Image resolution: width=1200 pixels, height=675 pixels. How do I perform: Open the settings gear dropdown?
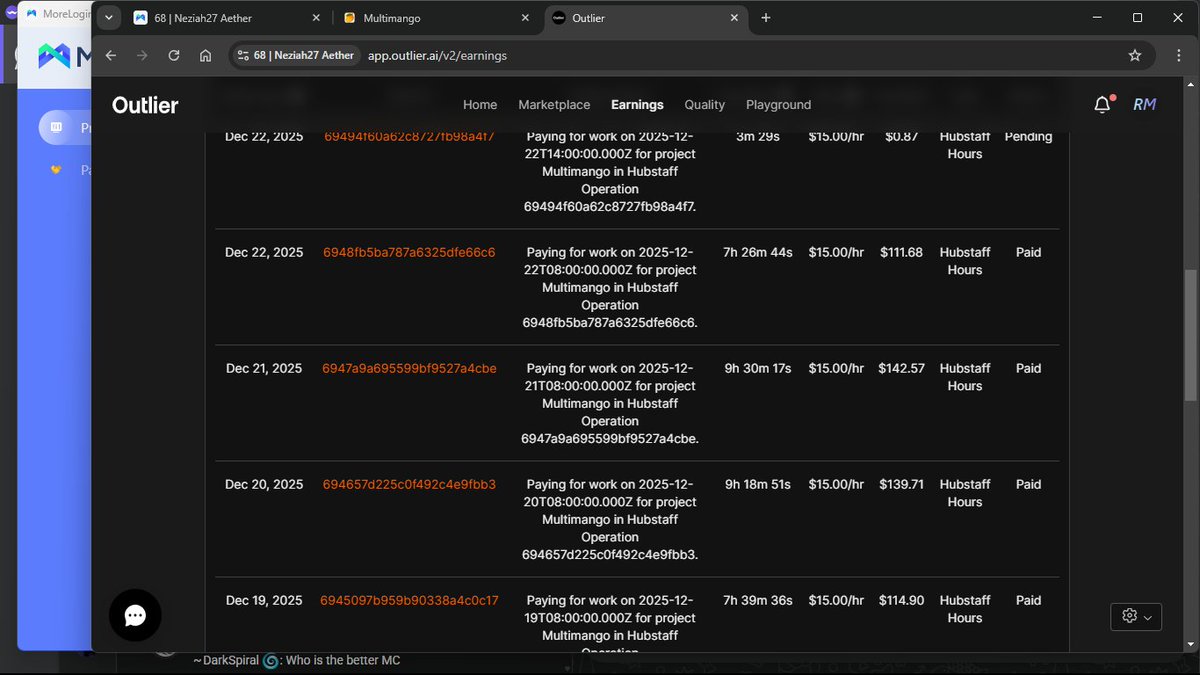[1136, 617]
